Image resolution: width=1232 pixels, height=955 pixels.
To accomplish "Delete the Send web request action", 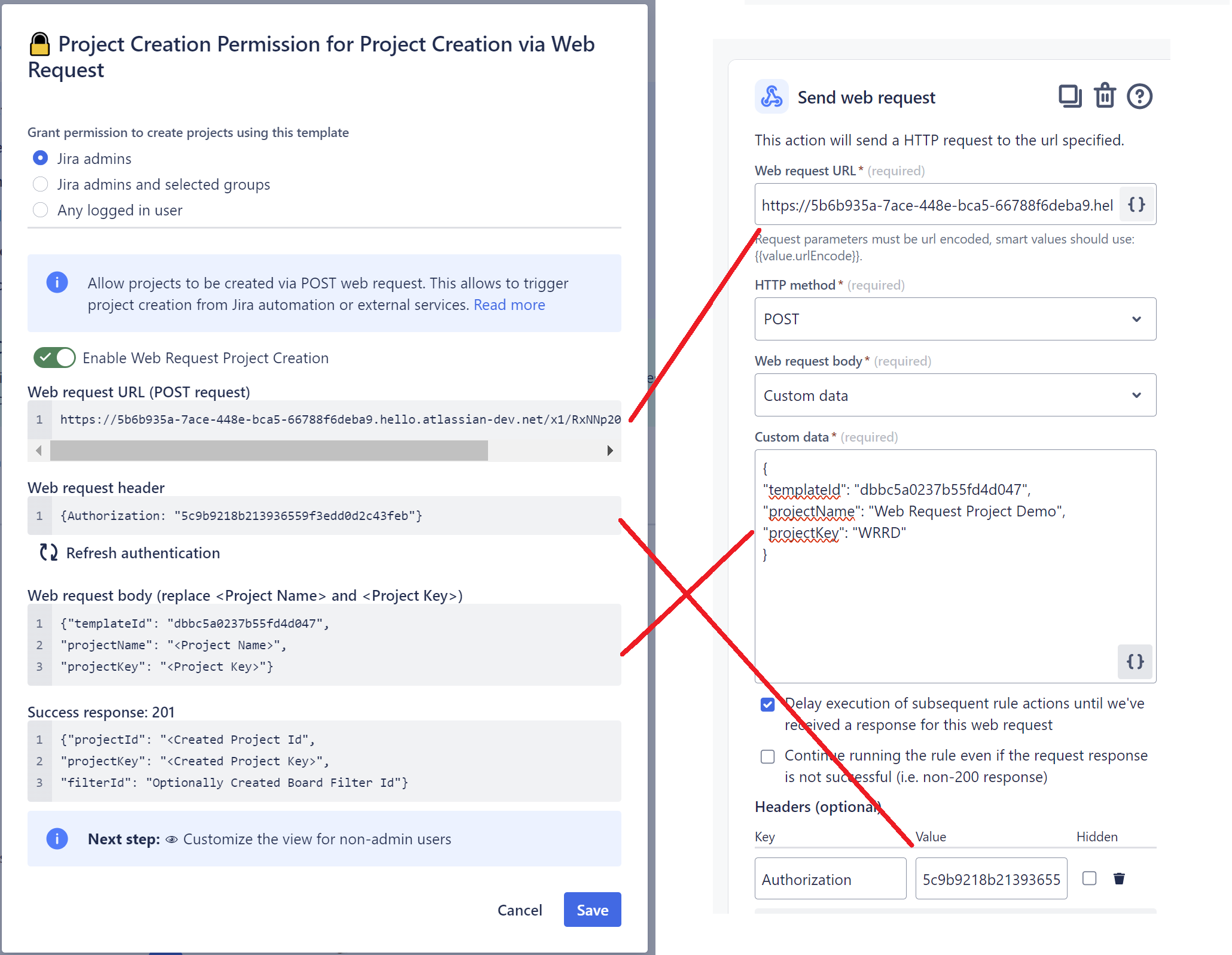I will 1105,96.
